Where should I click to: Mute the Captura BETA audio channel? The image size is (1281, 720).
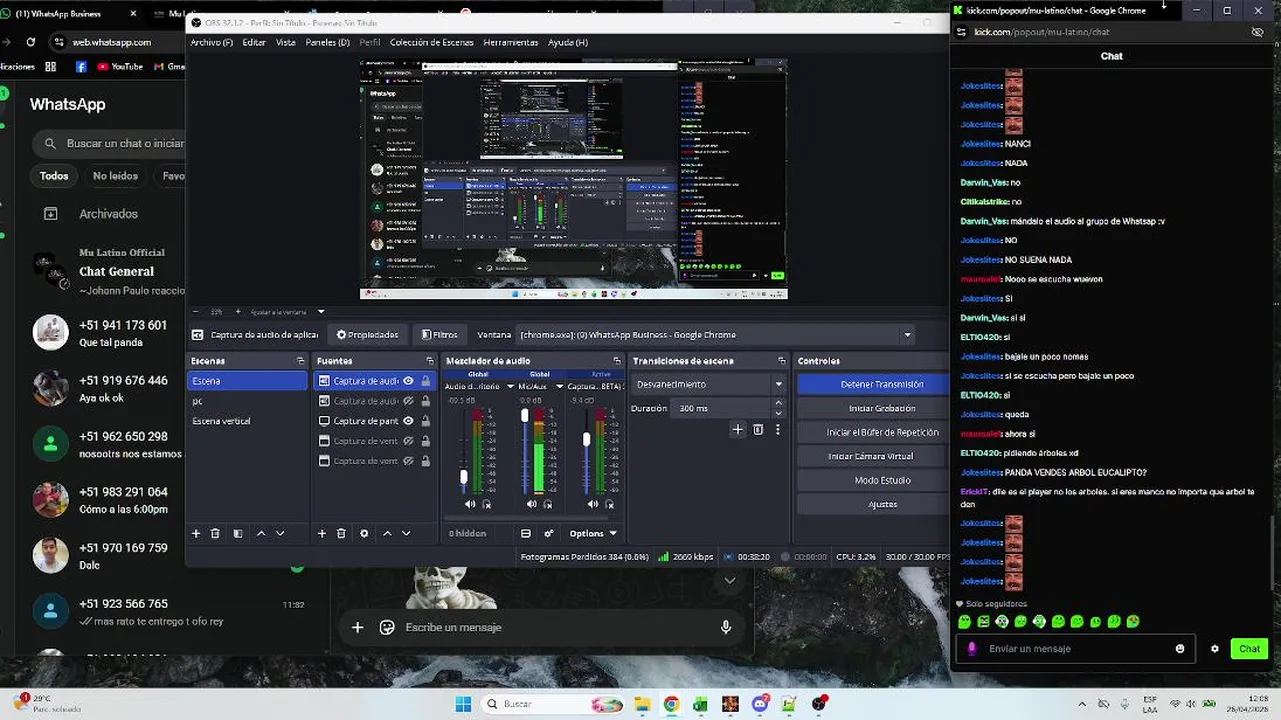click(592, 504)
